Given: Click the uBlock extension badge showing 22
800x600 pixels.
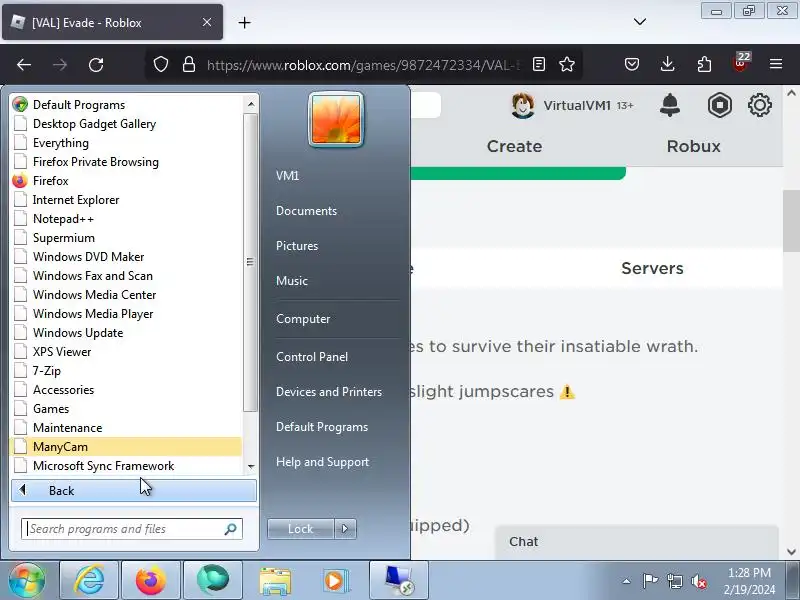Looking at the screenshot, I should point(741,63).
